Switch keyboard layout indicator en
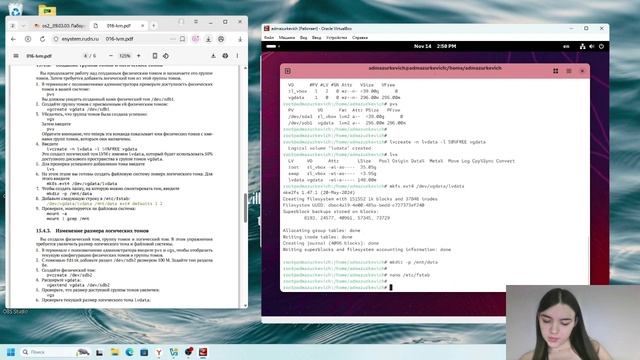Image resolution: width=640 pixels, height=360 pixels. point(566,47)
